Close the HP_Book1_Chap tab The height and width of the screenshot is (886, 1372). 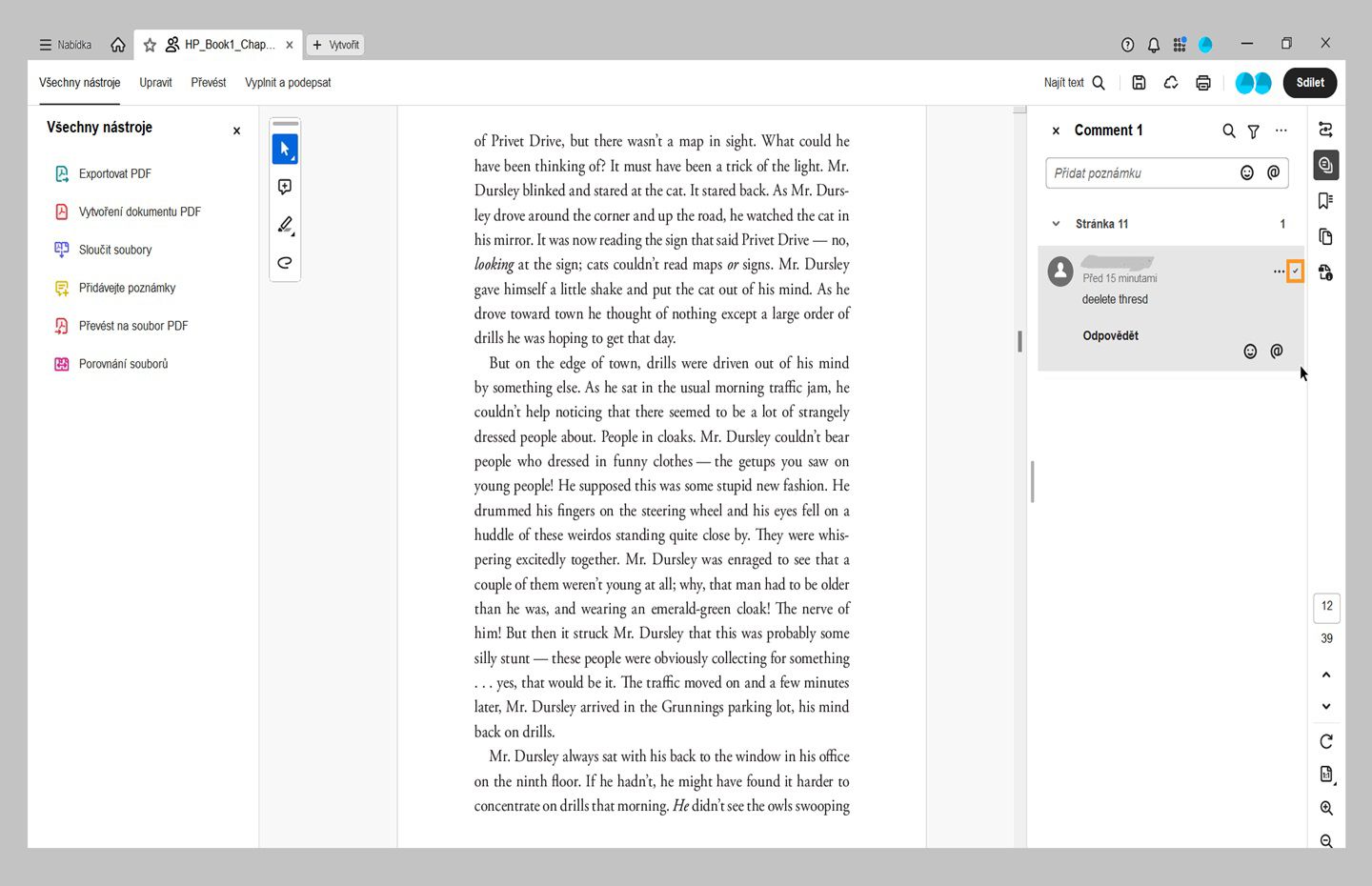[x=290, y=45]
